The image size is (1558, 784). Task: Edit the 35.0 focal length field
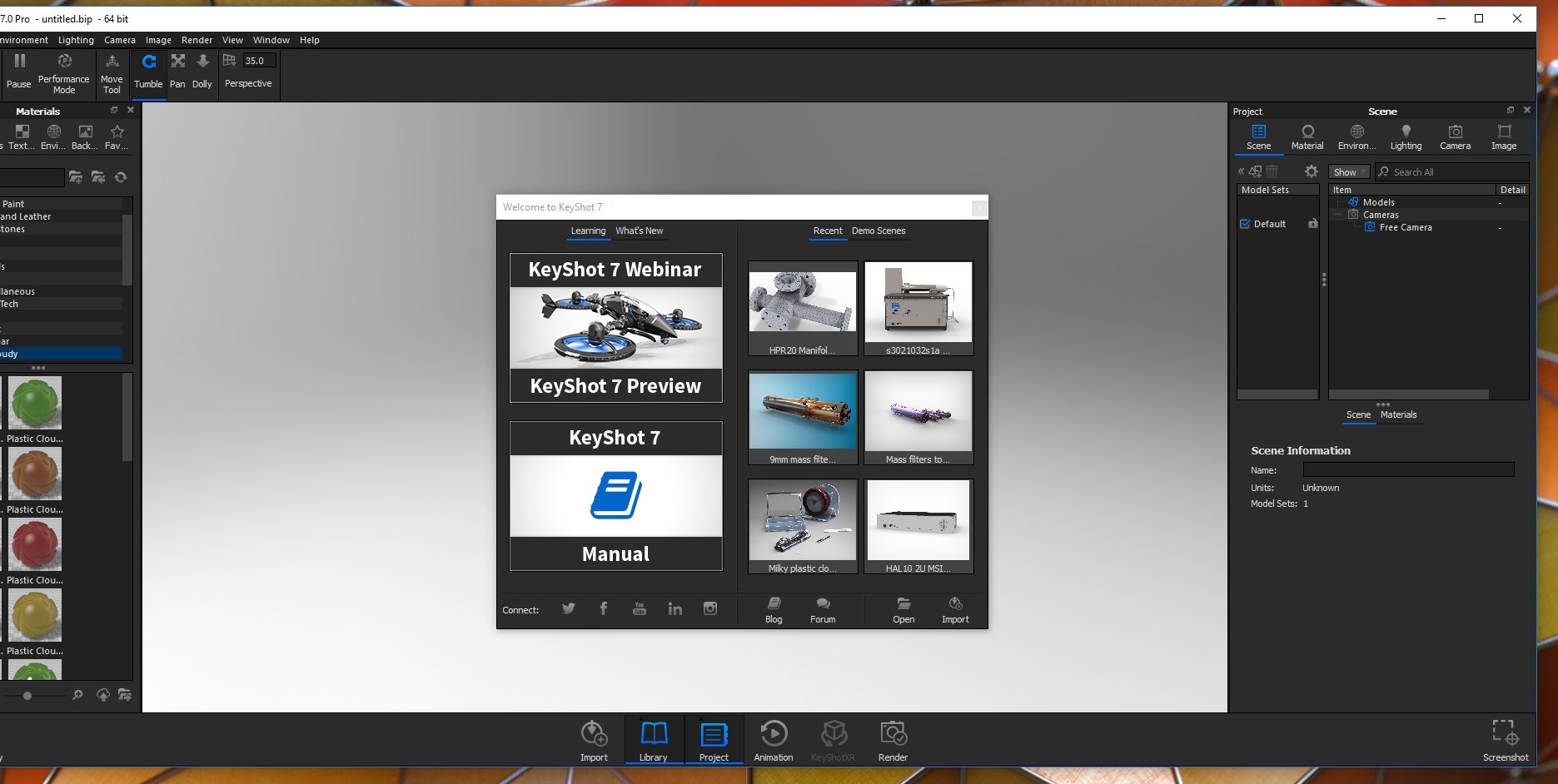258,61
